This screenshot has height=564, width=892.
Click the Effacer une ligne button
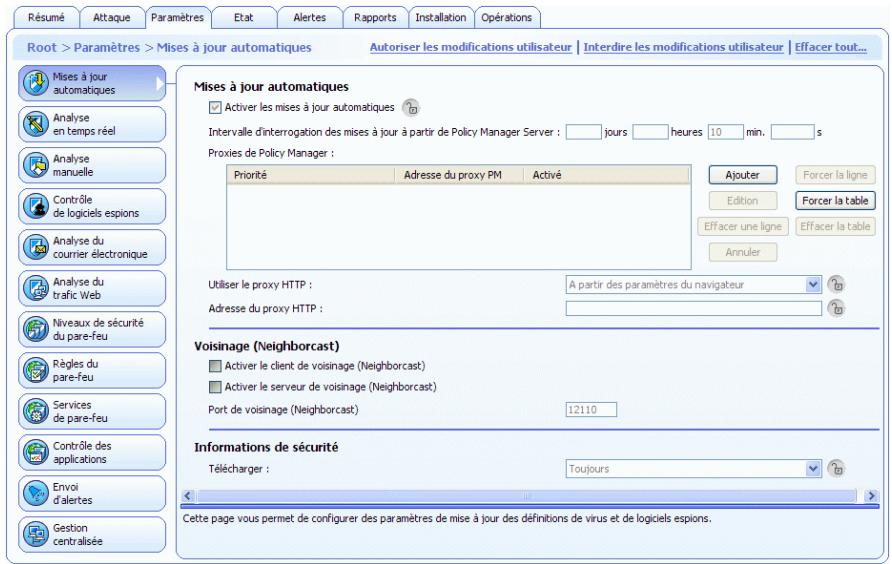coord(743,227)
